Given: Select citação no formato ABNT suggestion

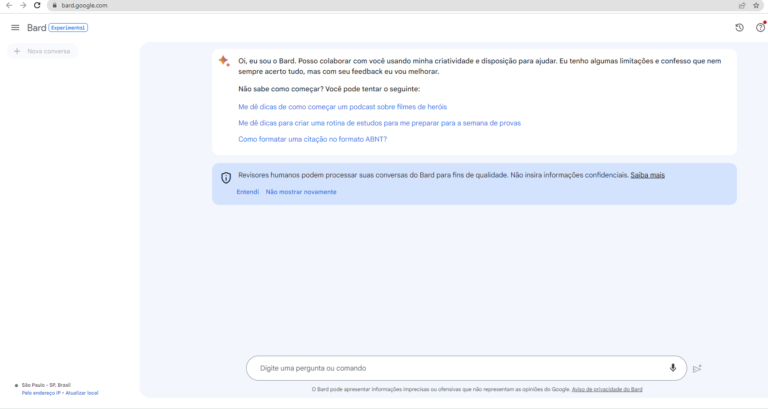Looking at the screenshot, I should point(312,139).
